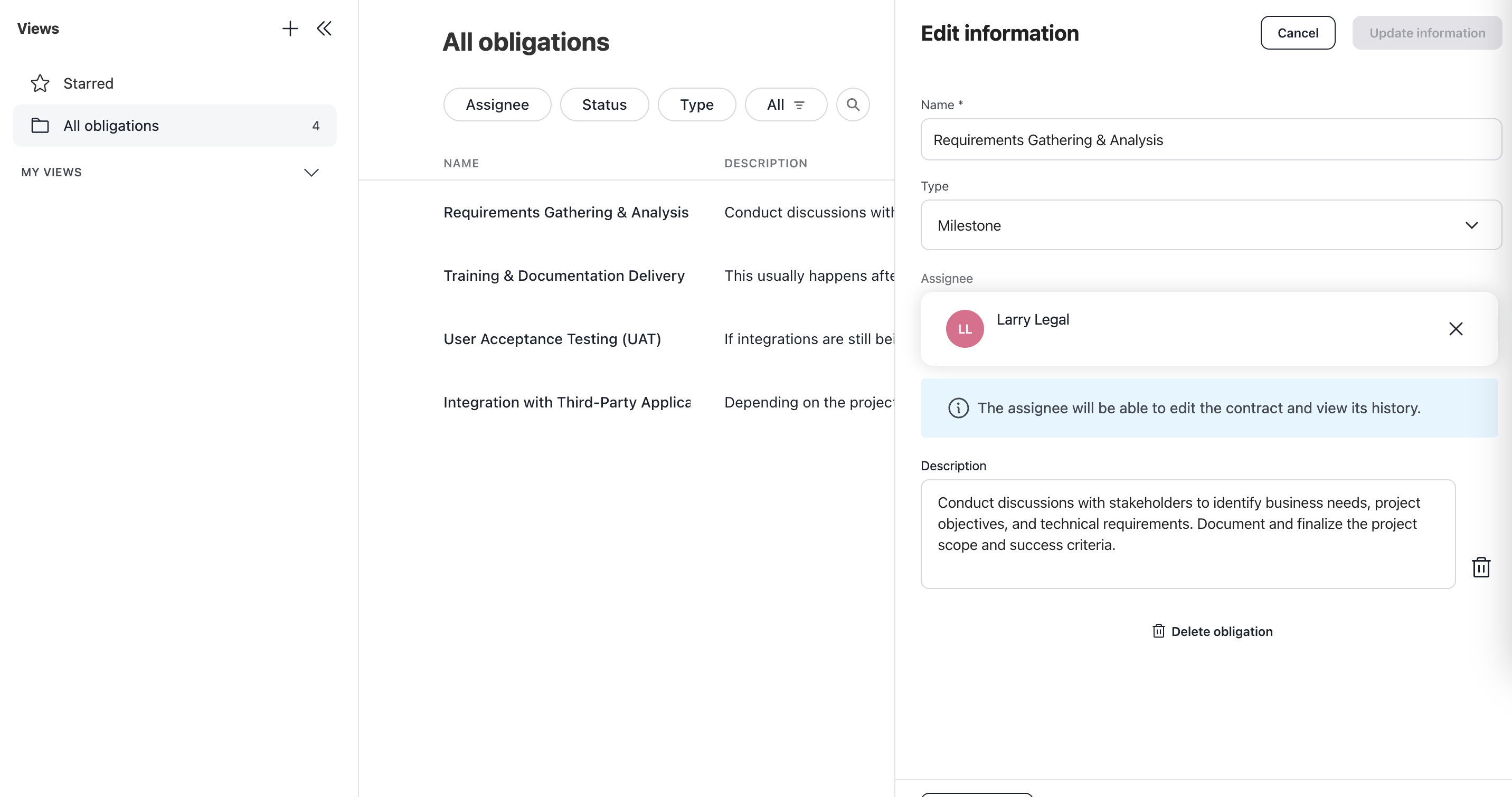Click description 'This usually happens' cell
Screen dimensions: 1512x797
[x=809, y=276]
